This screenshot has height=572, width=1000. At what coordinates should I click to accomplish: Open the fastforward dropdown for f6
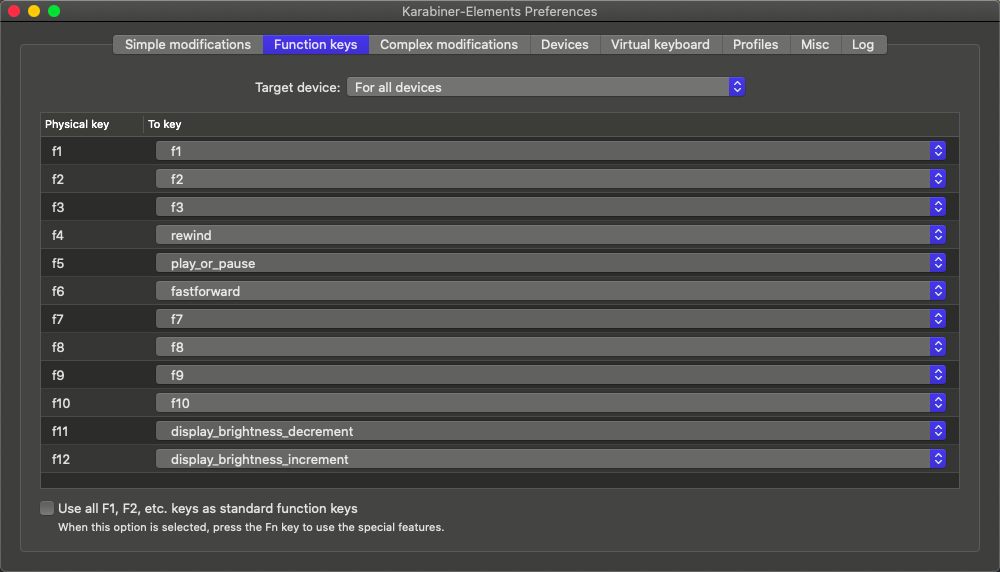coord(550,291)
